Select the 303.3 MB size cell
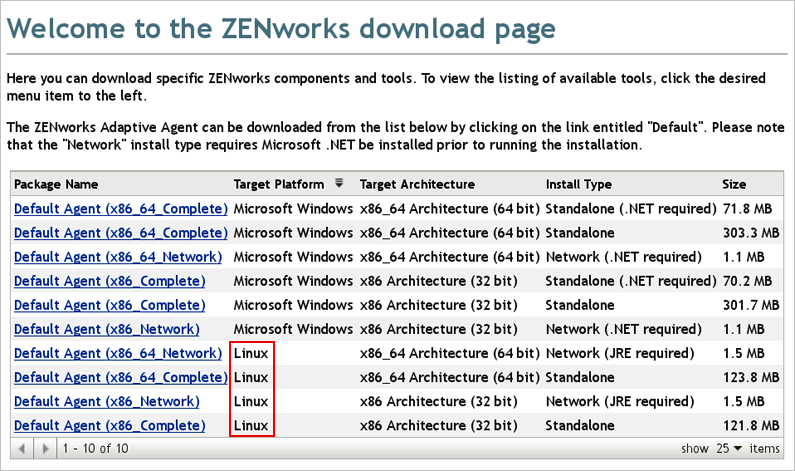This screenshot has height=471, width=795. (751, 233)
